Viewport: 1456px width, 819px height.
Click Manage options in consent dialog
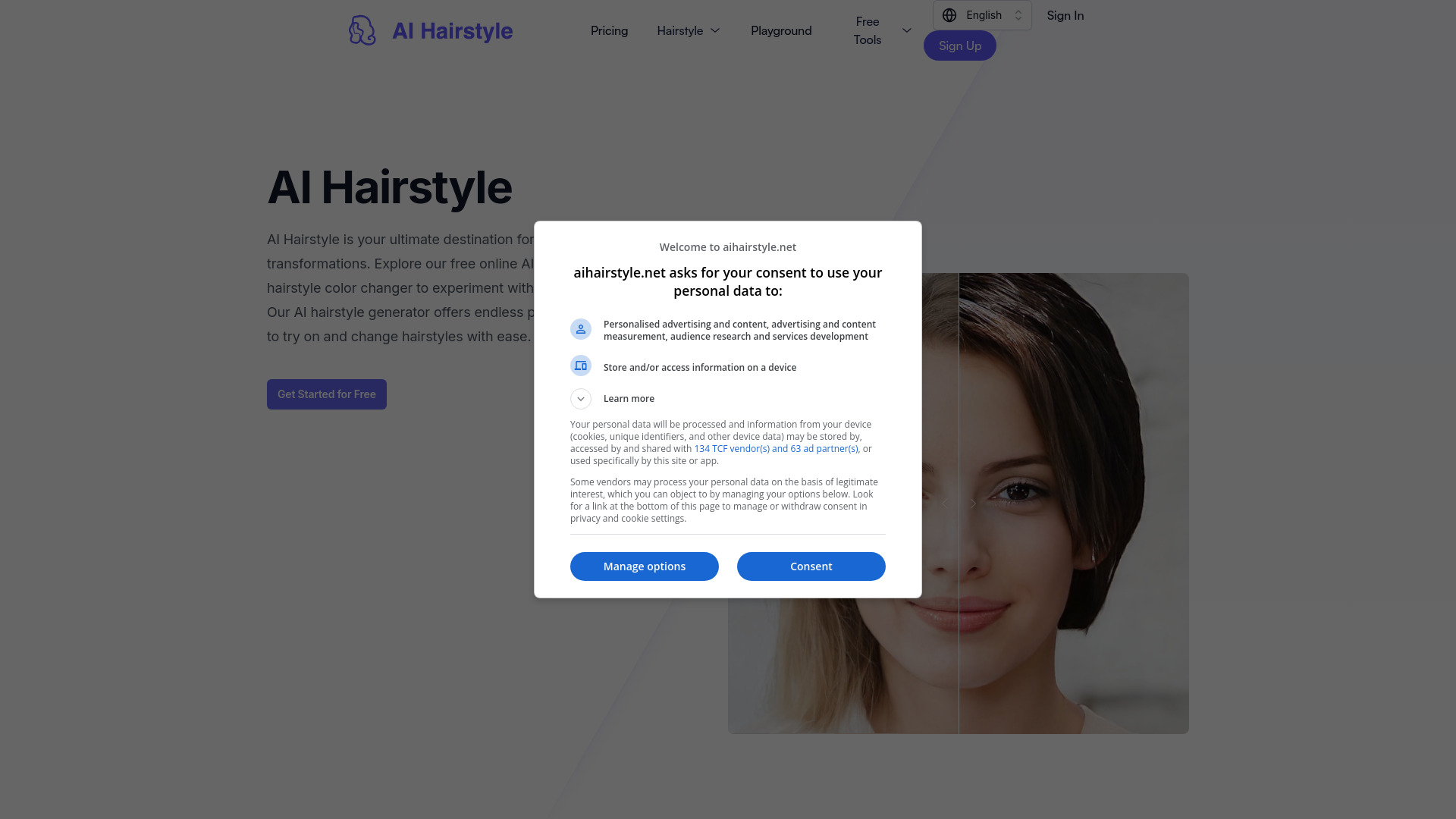click(644, 566)
